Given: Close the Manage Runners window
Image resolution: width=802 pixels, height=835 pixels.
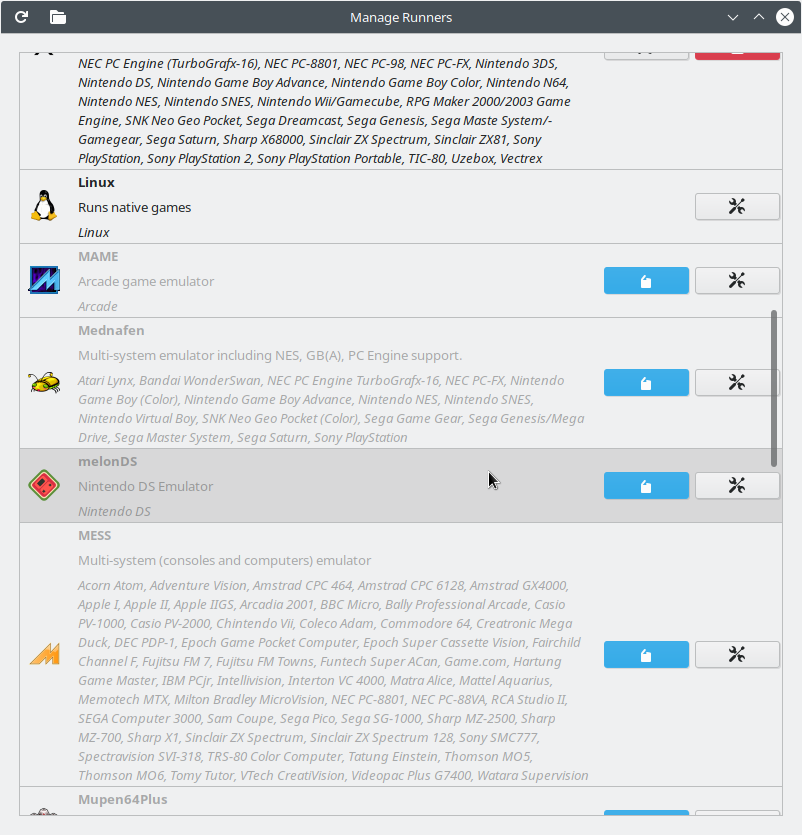Looking at the screenshot, I should [x=784, y=17].
